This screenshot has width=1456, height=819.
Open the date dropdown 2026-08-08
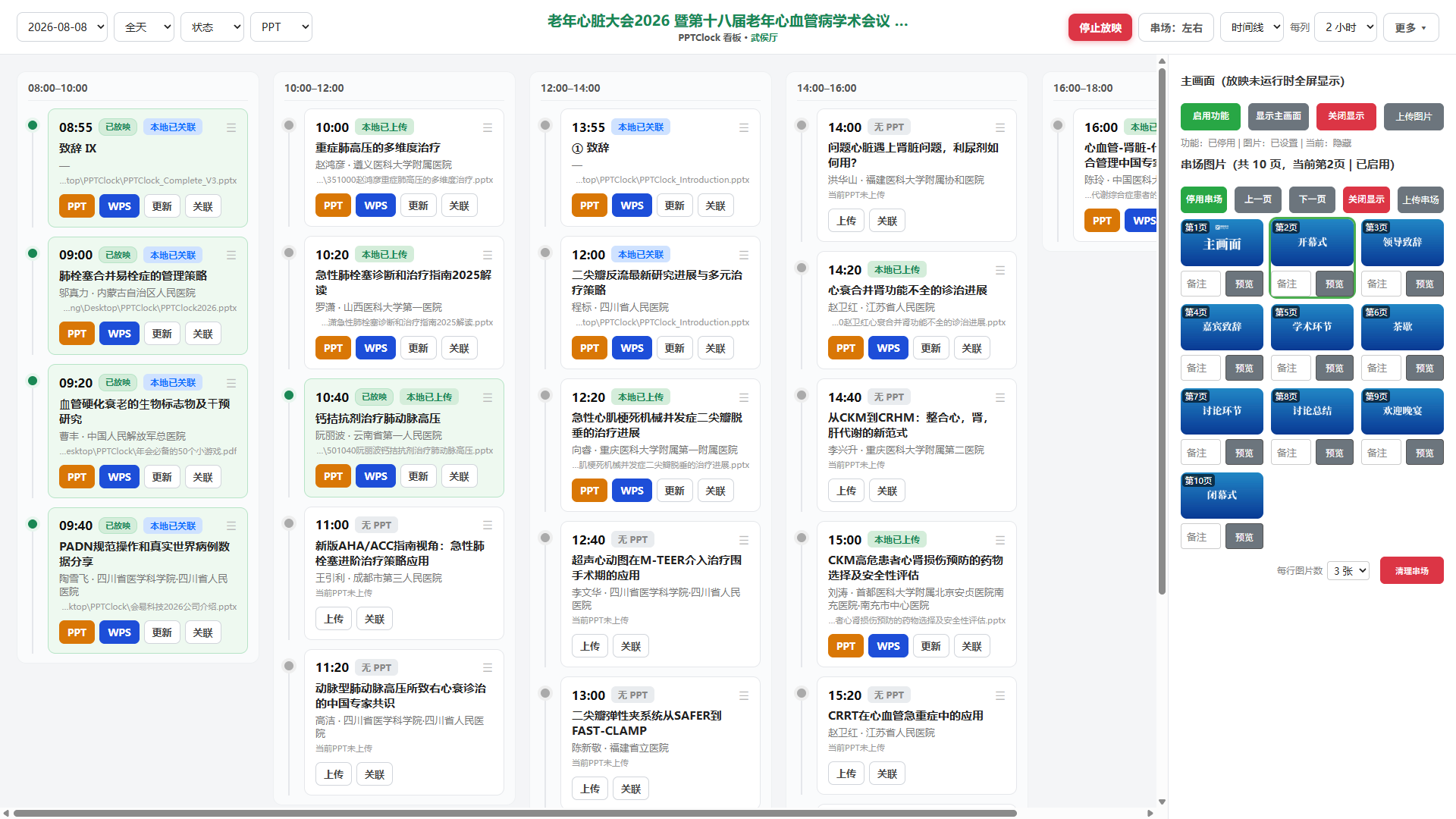[62, 27]
